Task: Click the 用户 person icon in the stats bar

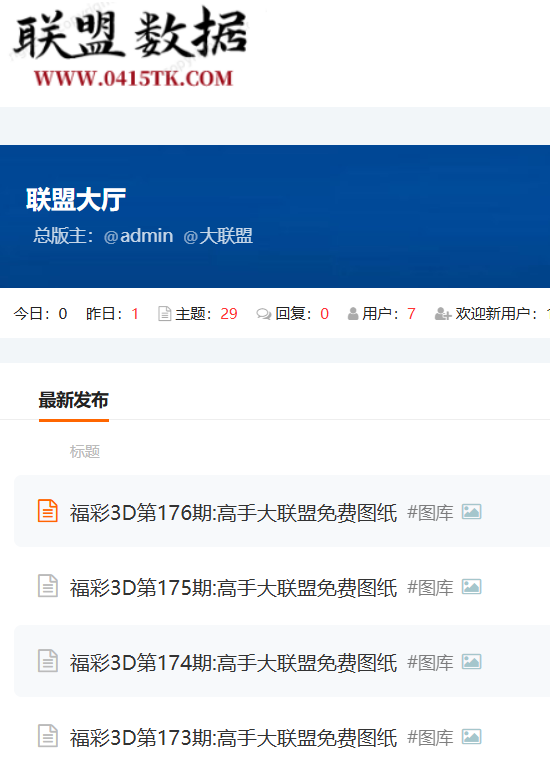Action: [x=353, y=314]
